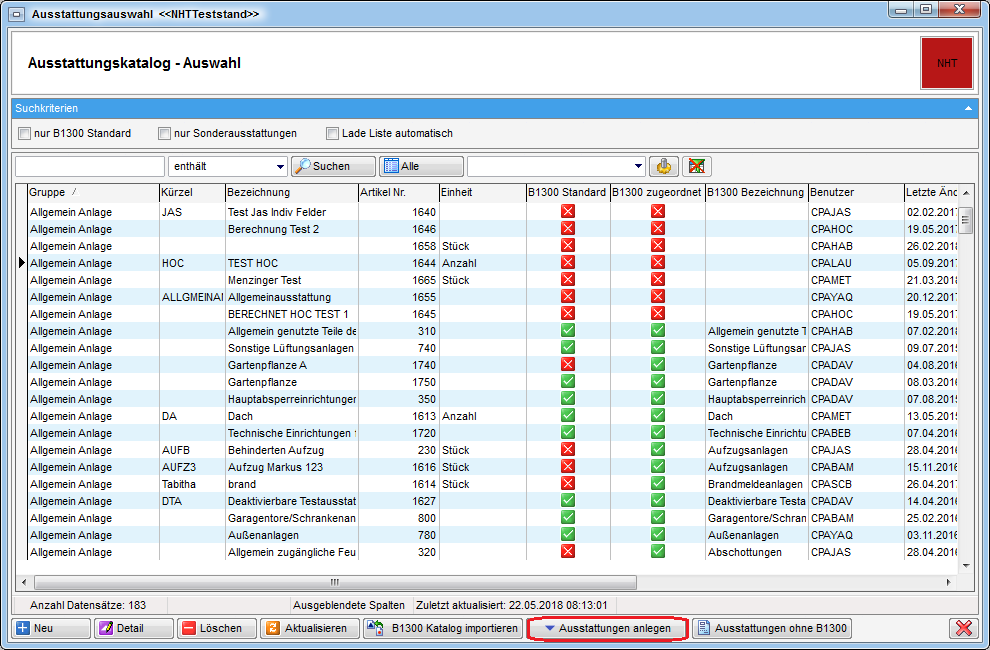Collapse the Suchkriterien panel
This screenshot has width=990, height=650.
[x=967, y=108]
